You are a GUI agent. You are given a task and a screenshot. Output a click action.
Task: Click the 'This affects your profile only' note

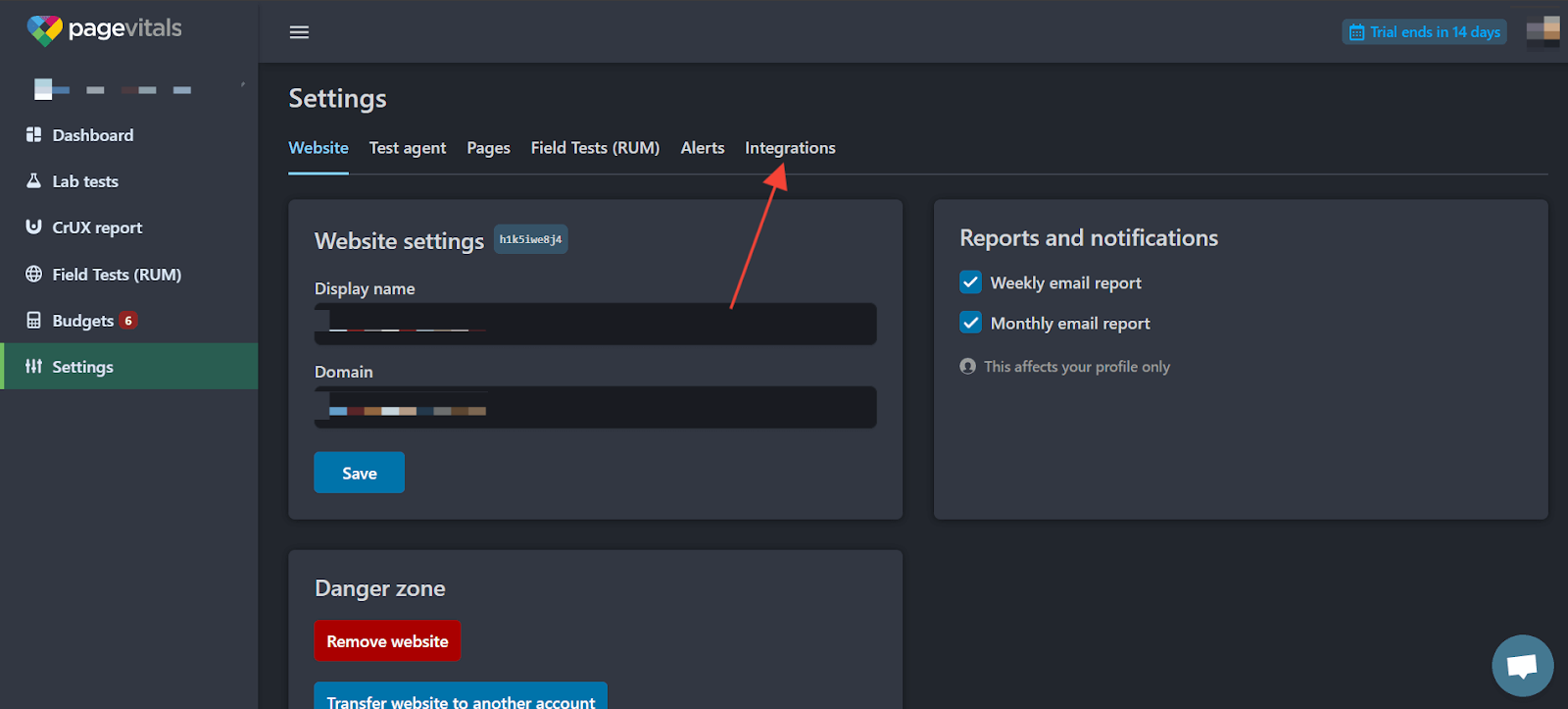(x=1077, y=367)
